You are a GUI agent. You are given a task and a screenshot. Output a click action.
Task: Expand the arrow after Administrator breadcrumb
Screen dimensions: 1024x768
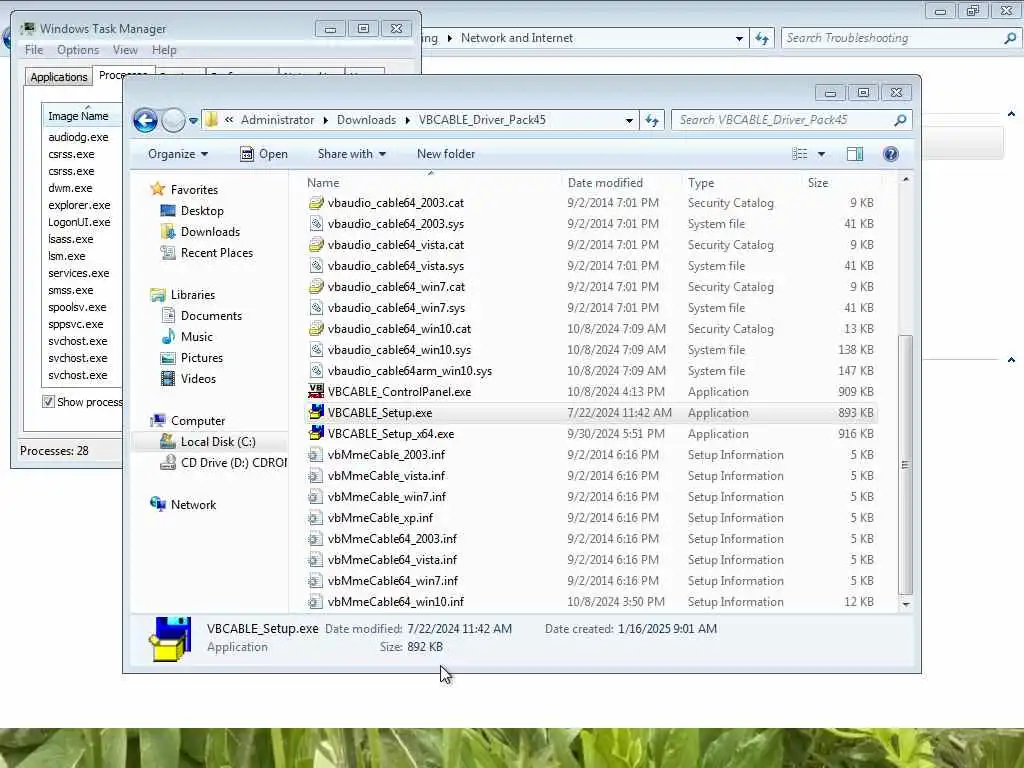tap(325, 120)
